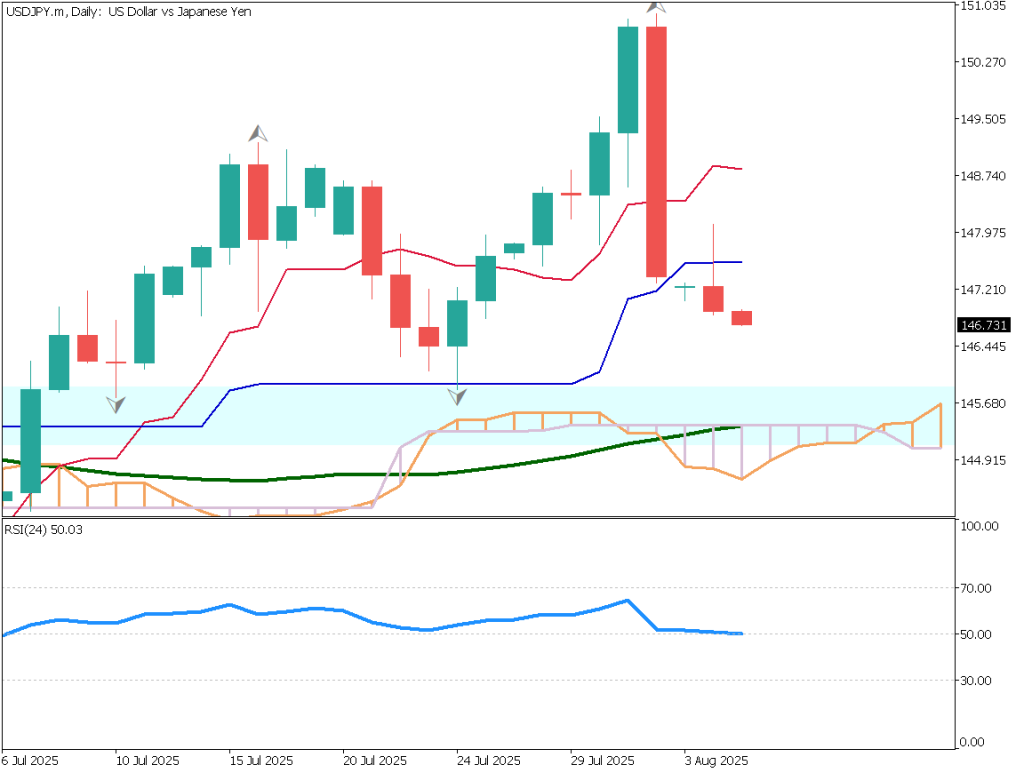This screenshot has height=773, width=1024.
Task: Click the down arrow below the 10 Jul candles
Action: (x=114, y=403)
